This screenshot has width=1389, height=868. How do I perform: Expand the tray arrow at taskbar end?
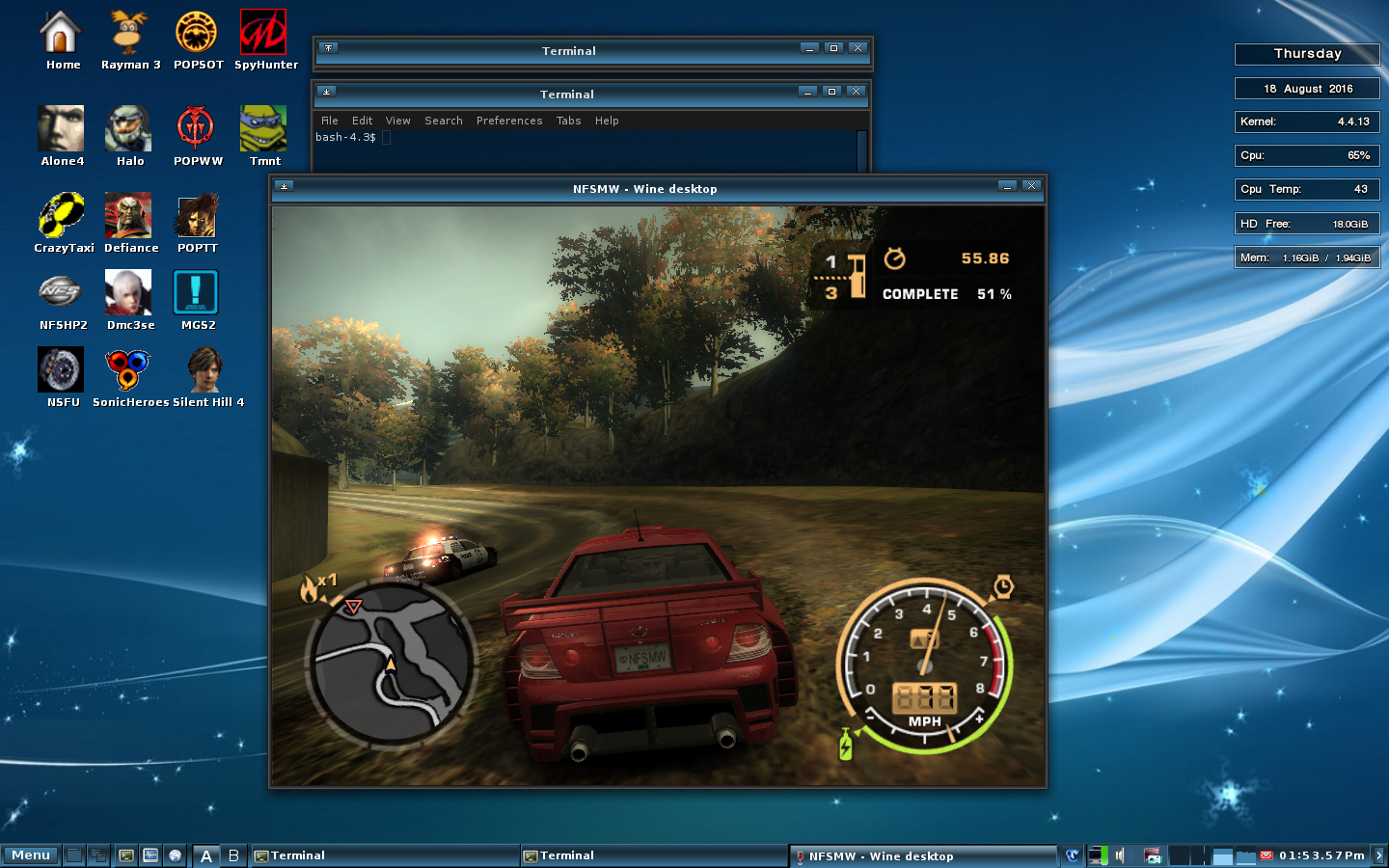tap(1378, 855)
